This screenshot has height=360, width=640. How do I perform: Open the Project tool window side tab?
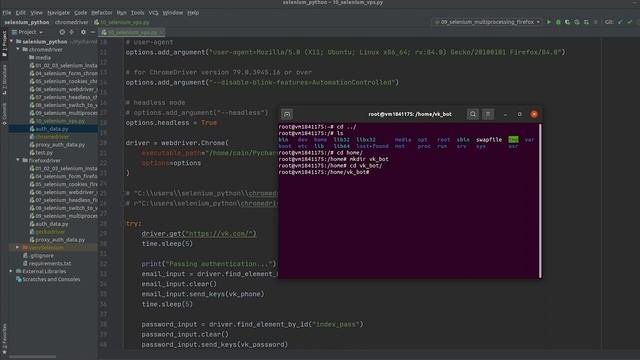coord(4,44)
